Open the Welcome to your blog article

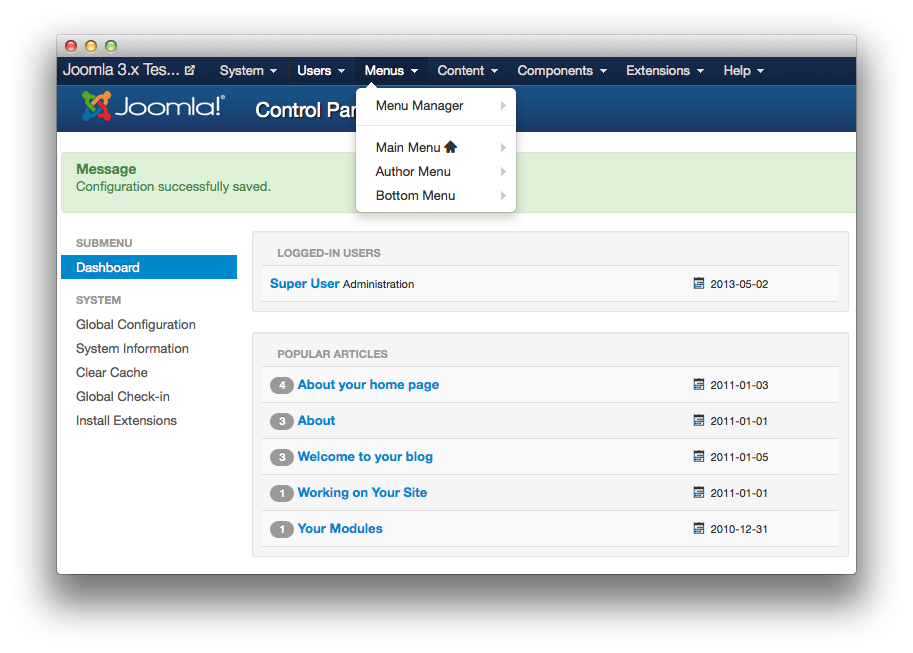pos(365,457)
